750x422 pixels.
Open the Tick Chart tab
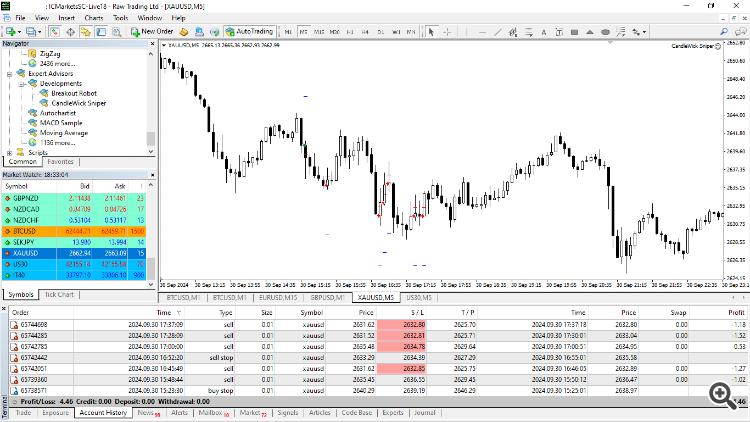pos(59,295)
